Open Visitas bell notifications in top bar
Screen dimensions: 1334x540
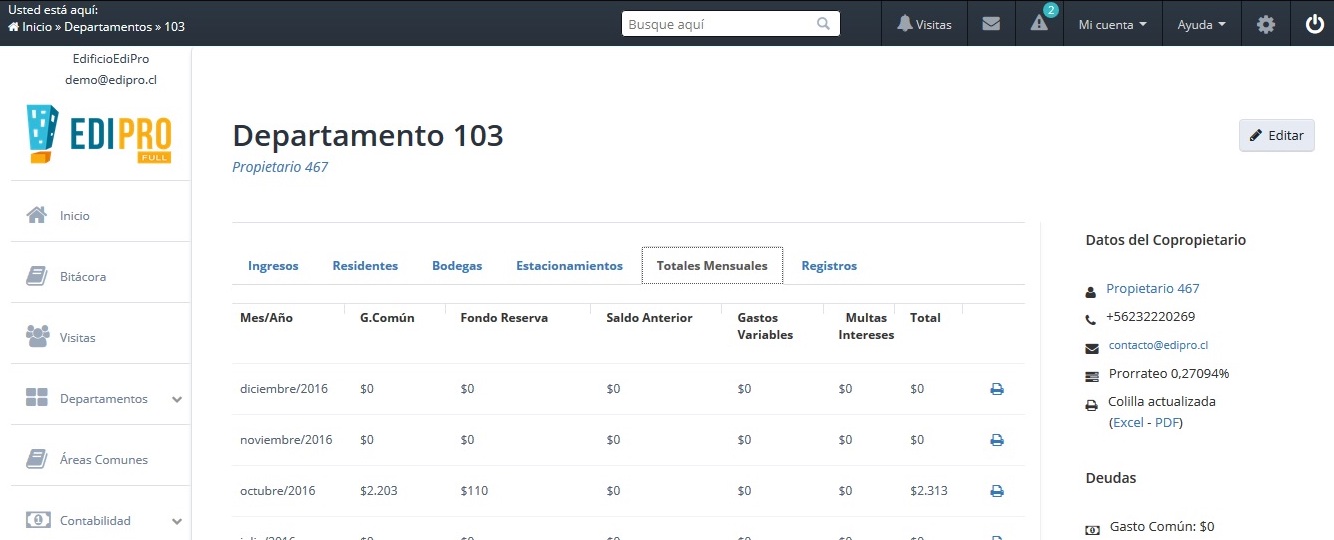(924, 24)
